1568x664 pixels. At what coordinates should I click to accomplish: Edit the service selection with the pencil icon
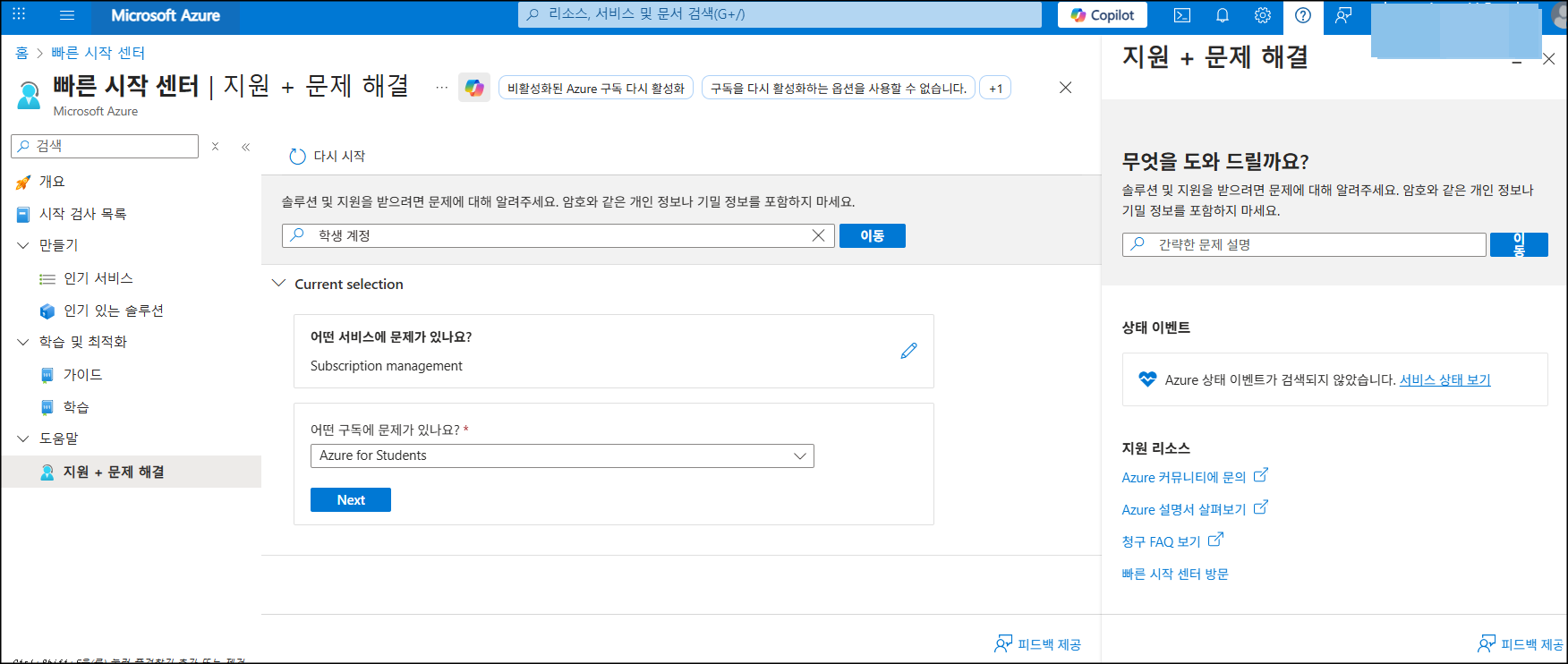[x=908, y=351]
